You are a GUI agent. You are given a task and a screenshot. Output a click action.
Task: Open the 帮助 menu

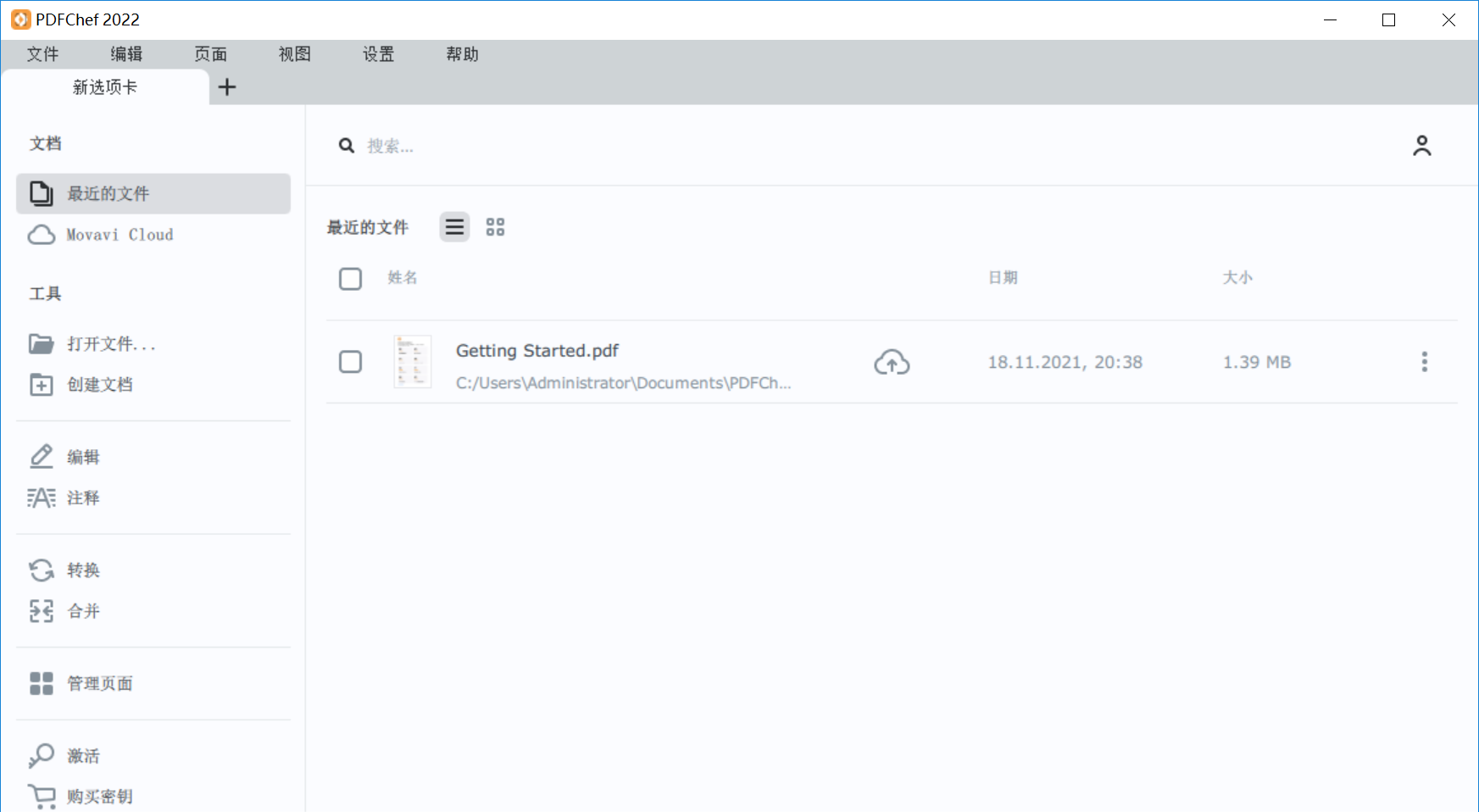[x=462, y=54]
